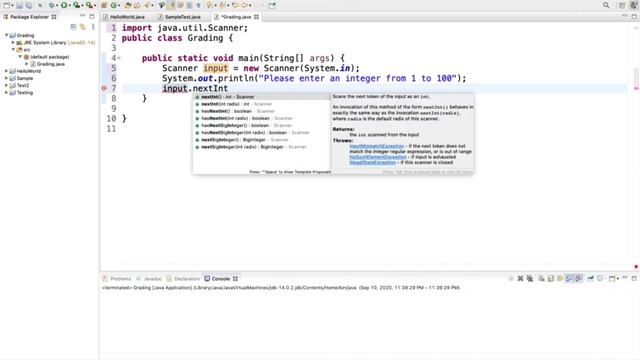Click the Save toolbar icon
The height and width of the screenshot is (360, 640).
click(x=19, y=5)
